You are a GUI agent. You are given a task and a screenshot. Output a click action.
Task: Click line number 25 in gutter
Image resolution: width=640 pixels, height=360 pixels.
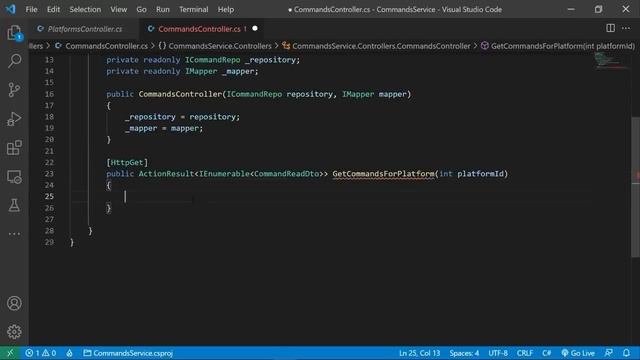(49, 196)
